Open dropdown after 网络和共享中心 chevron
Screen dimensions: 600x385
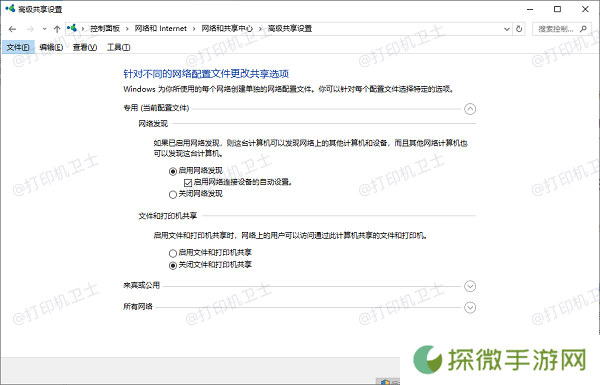pos(260,29)
